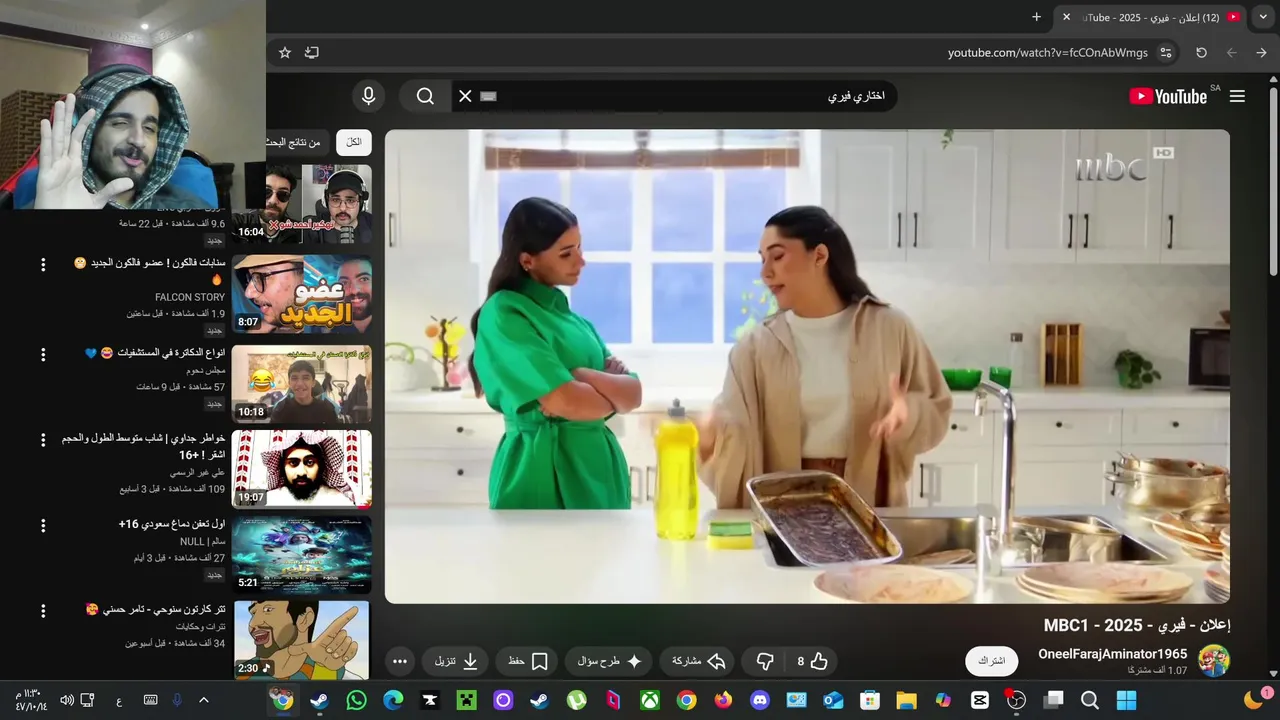Open options for تتر كارتون سنوحي video

pyautogui.click(x=43, y=611)
